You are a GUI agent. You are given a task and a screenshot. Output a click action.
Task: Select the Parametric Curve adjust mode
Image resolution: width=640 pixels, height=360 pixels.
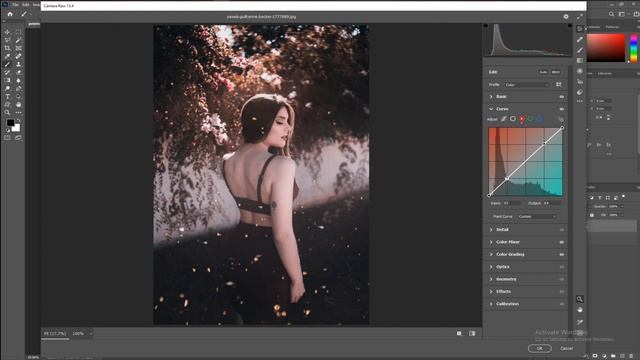(x=504, y=119)
